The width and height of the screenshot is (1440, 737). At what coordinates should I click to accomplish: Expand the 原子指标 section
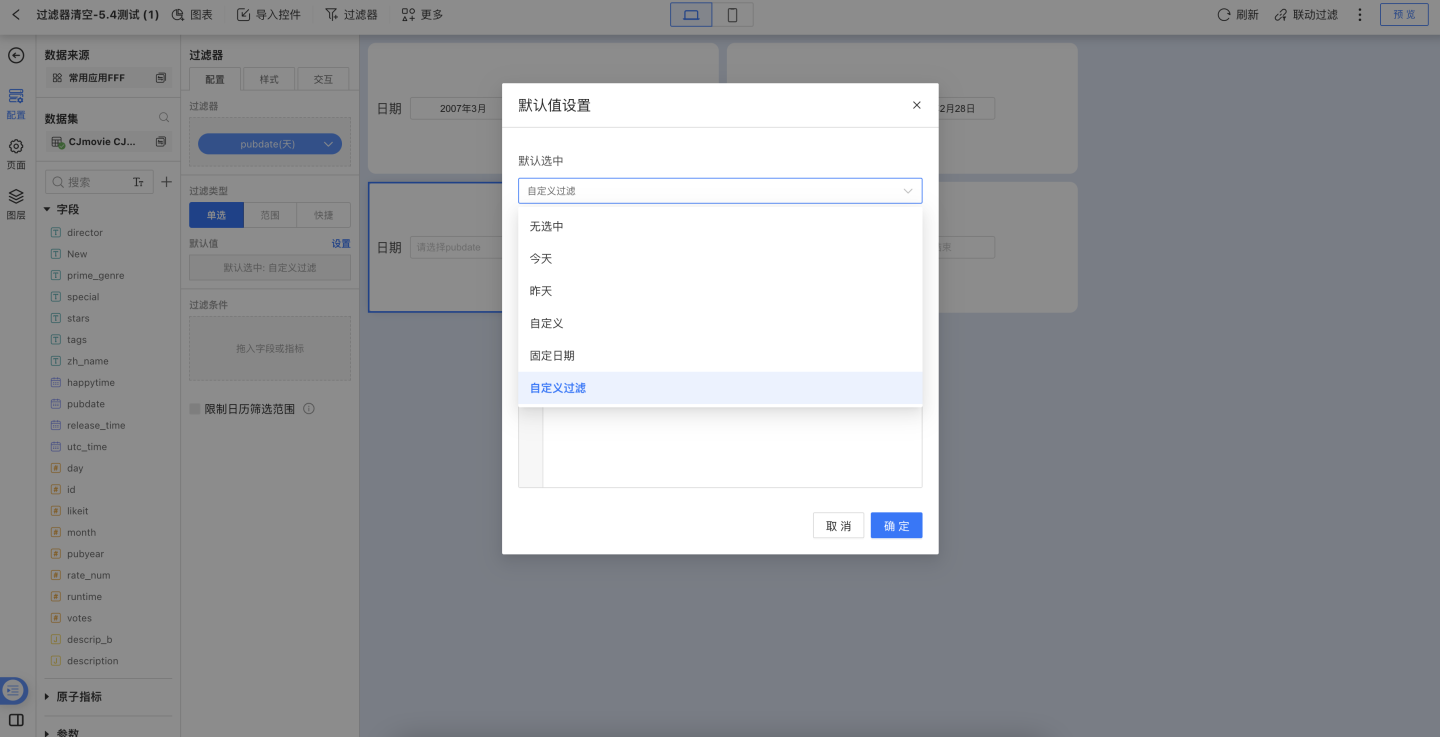click(x=47, y=697)
